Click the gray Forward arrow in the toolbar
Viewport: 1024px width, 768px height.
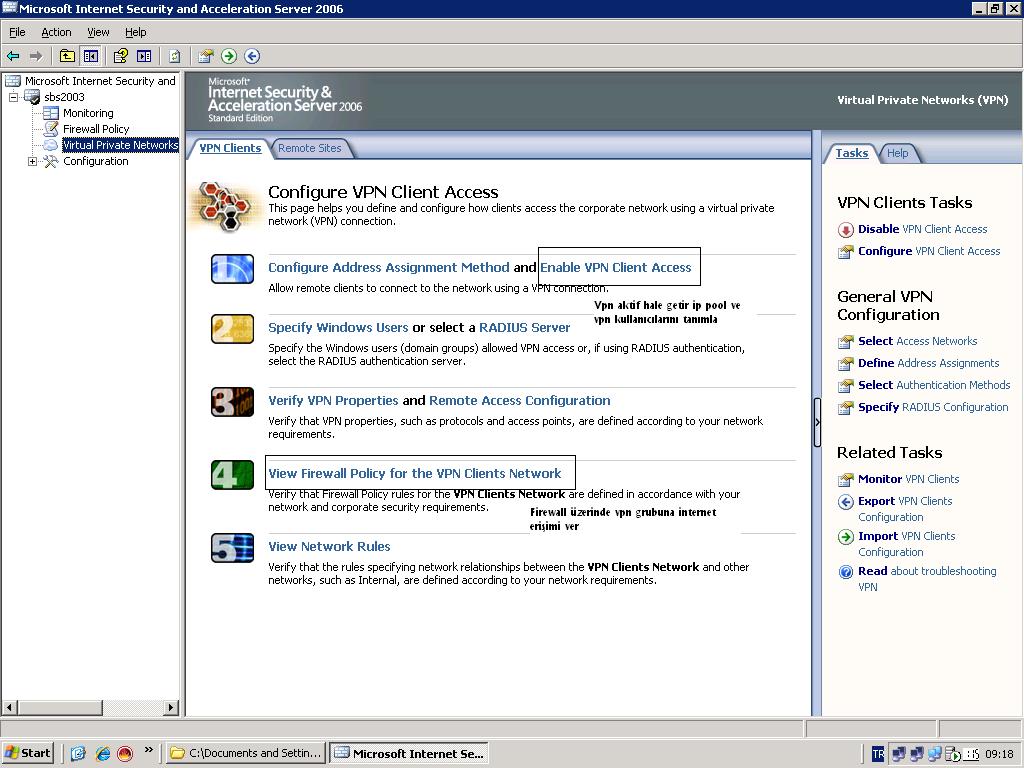point(36,56)
